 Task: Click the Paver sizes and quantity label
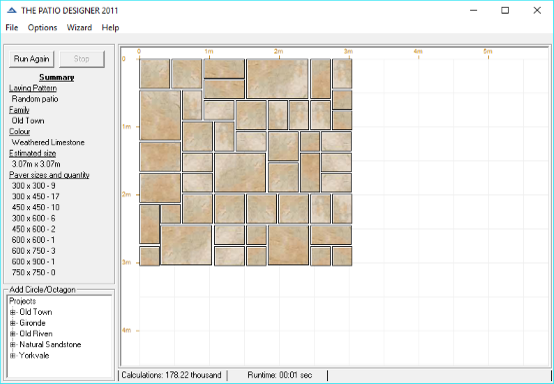coord(49,175)
